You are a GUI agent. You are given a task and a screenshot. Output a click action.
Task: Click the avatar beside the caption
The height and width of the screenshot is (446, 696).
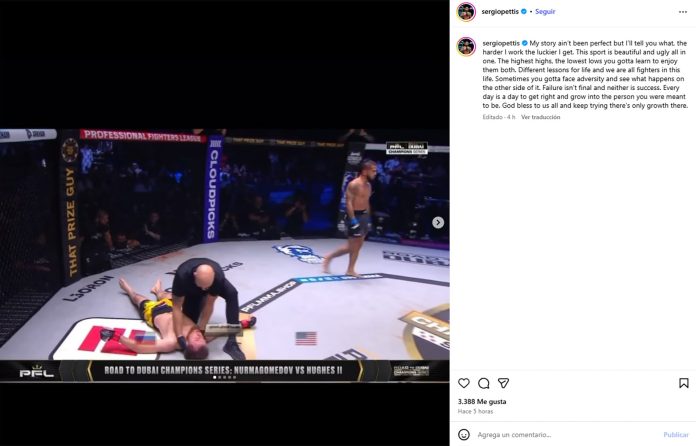tap(466, 47)
